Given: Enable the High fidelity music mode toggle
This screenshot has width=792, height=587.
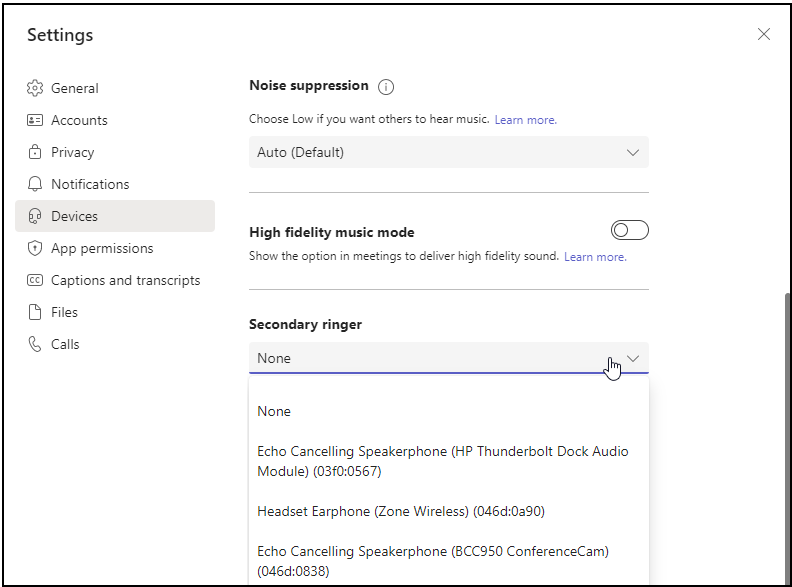Looking at the screenshot, I should 630,231.
